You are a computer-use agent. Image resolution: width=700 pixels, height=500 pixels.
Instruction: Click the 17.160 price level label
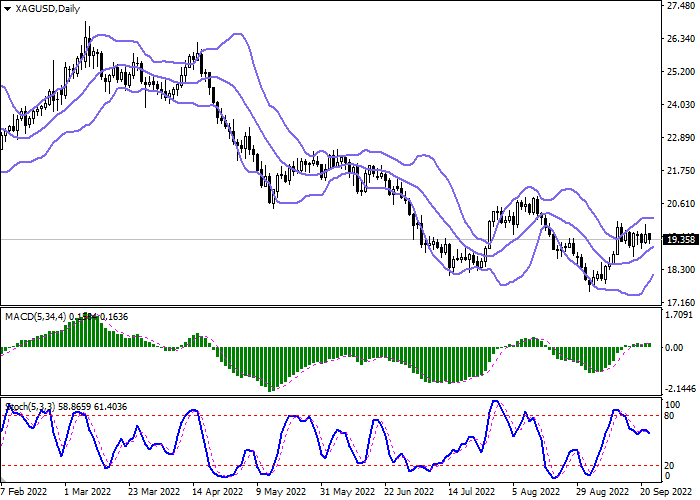tap(680, 302)
